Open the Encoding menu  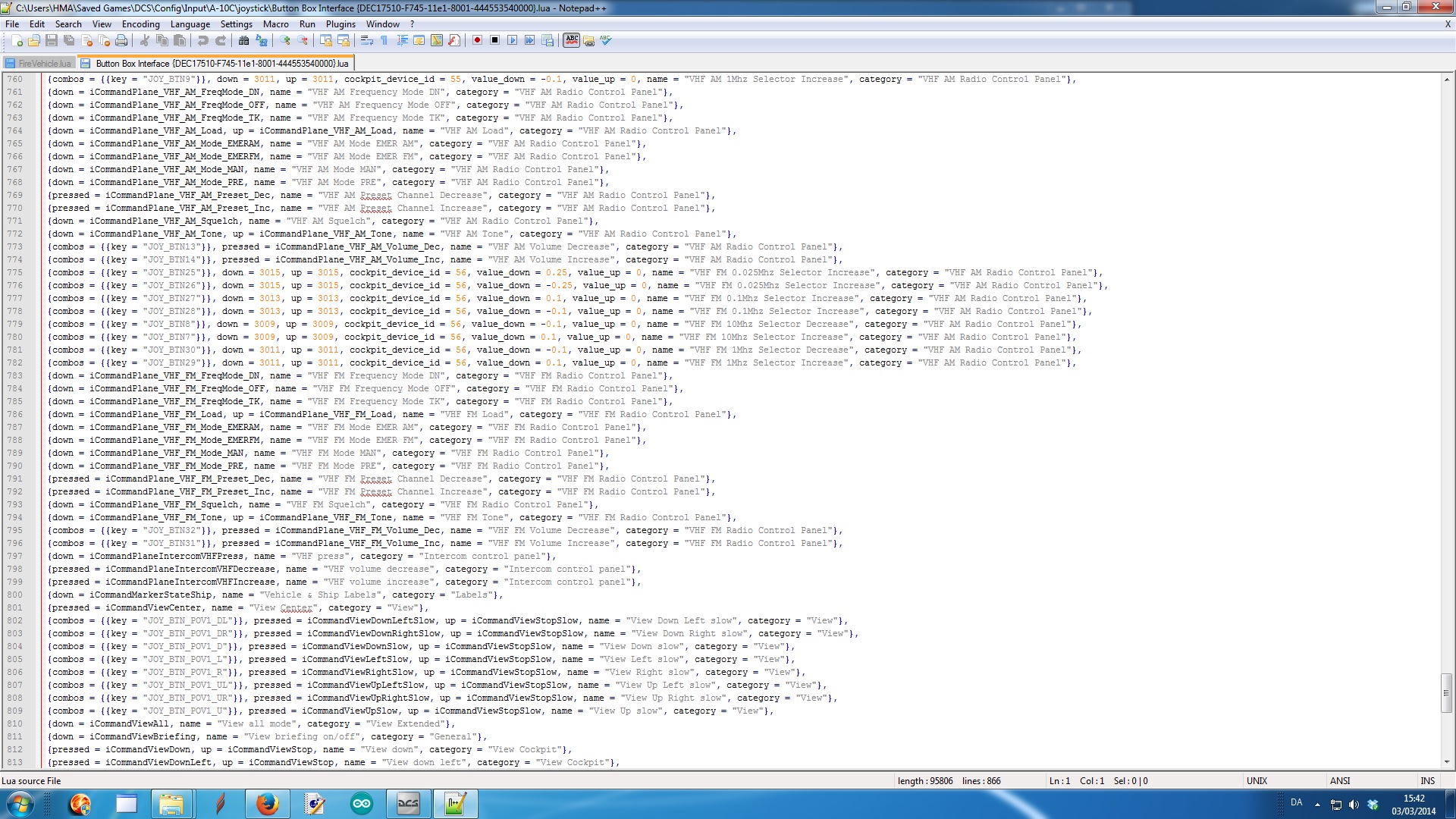[141, 24]
